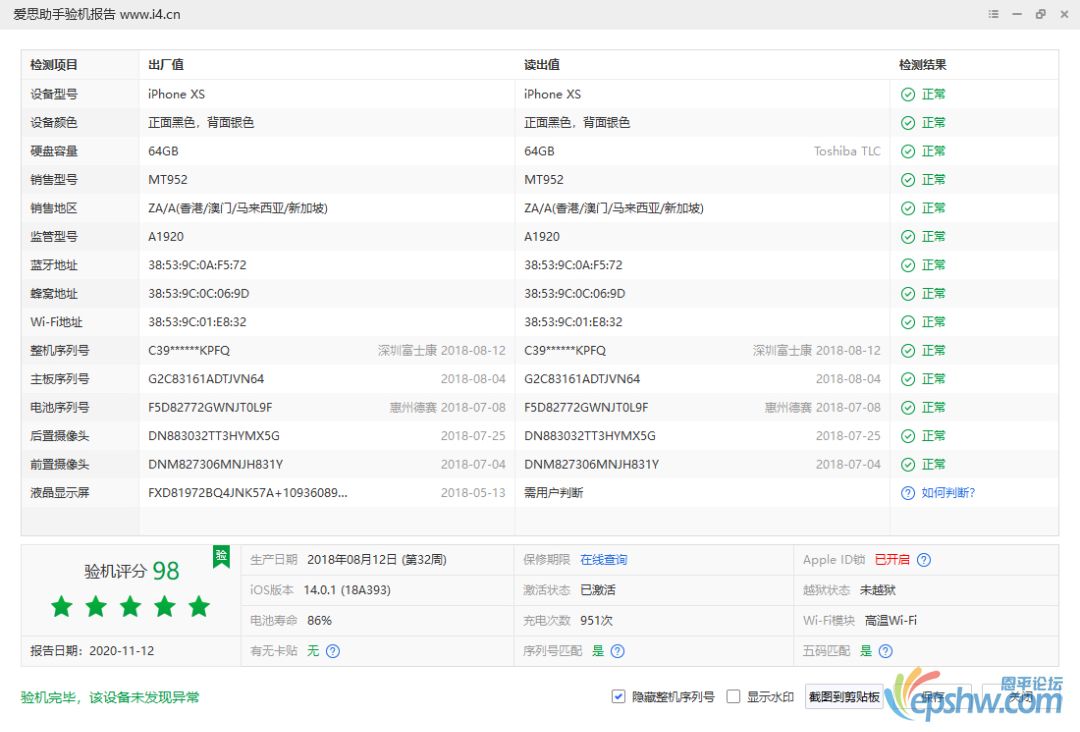Click the LCD serial FXD81972BQ4JNK57A+10936089...
Viewport: 1080px width, 732px height.
[x=248, y=493]
